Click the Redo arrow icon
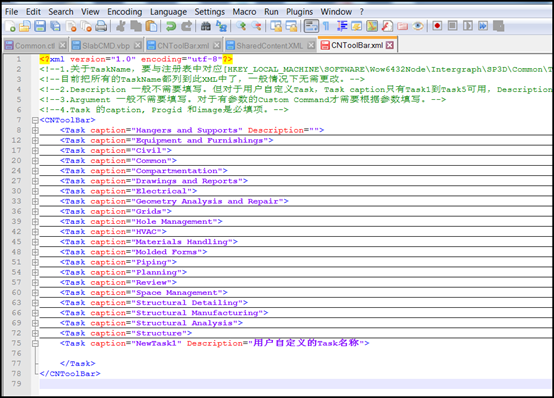The image size is (554, 398). 186,26
